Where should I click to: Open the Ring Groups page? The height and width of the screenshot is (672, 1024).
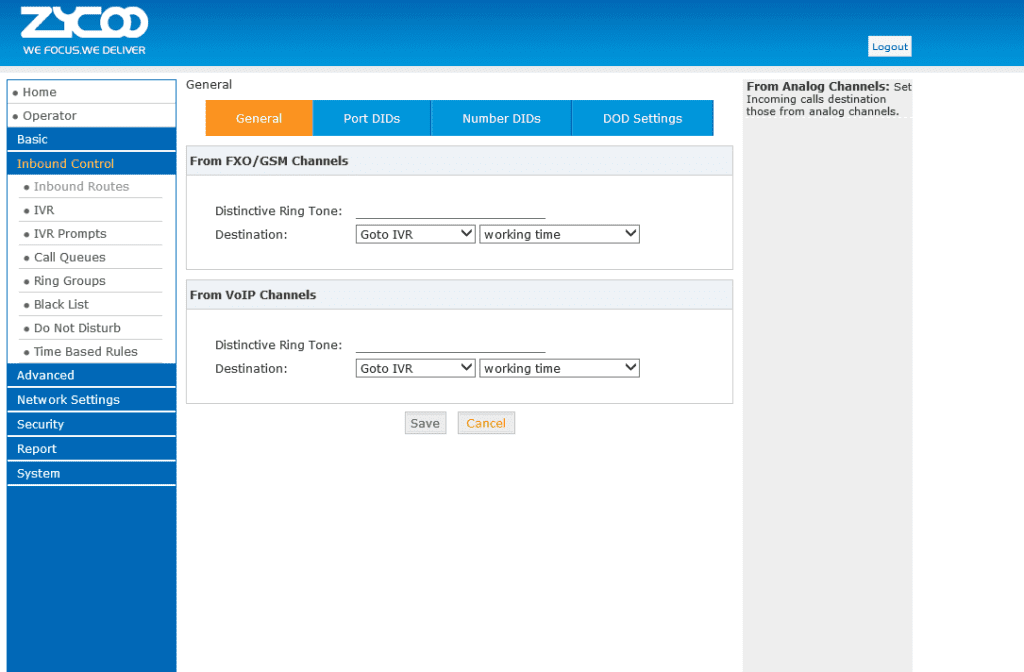coord(69,281)
